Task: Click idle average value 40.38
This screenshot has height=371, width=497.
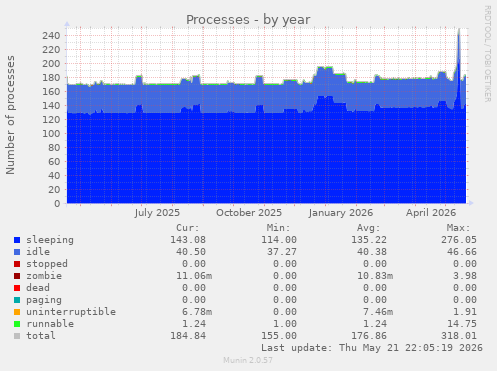Action: point(372,252)
